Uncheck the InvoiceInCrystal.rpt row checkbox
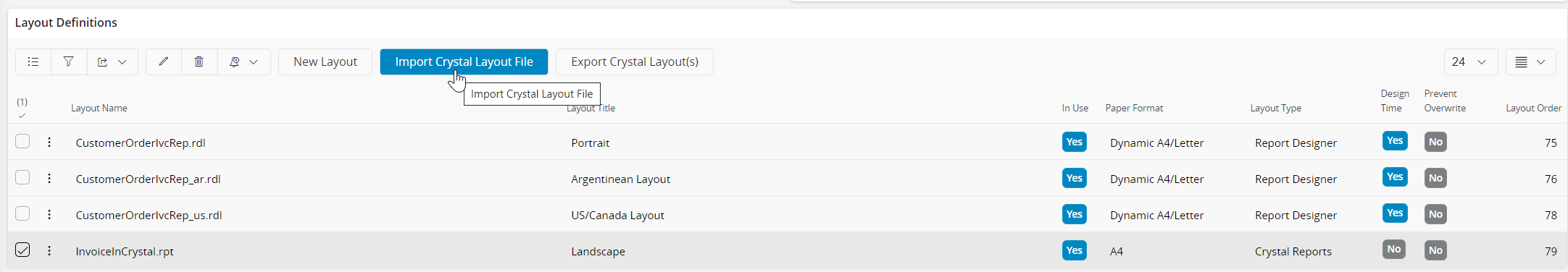Viewport: 1568px width, 272px height. tap(22, 250)
